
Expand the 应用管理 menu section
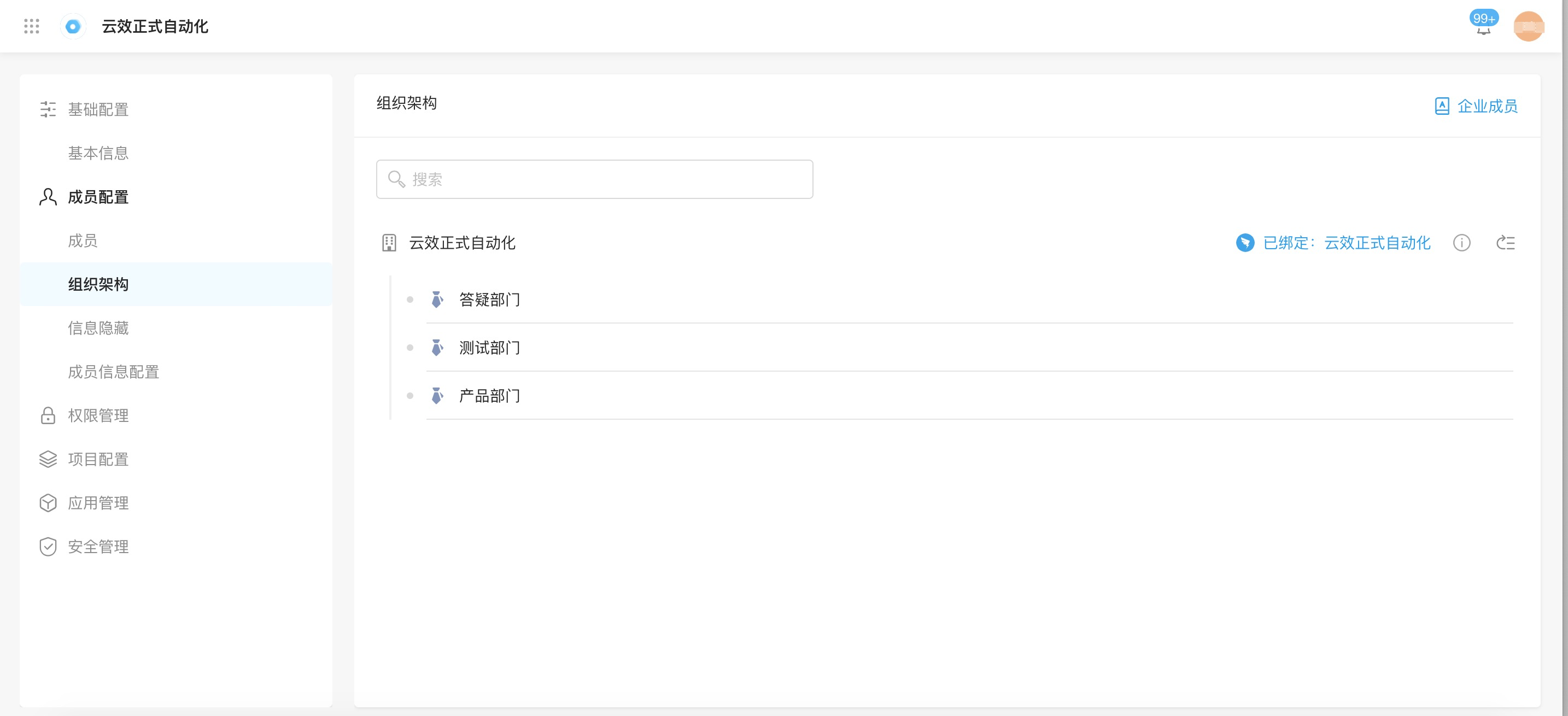[97, 503]
